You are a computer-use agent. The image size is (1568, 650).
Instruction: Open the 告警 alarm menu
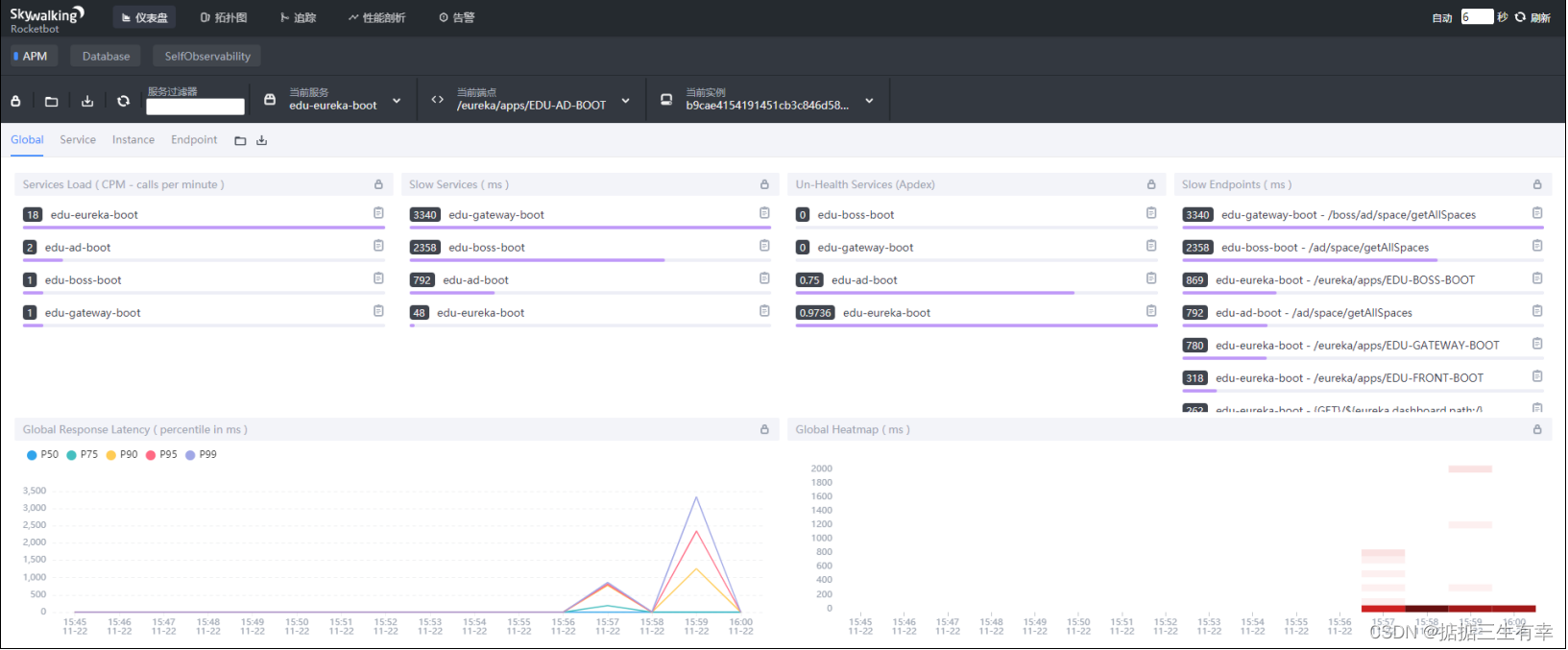[x=457, y=18]
